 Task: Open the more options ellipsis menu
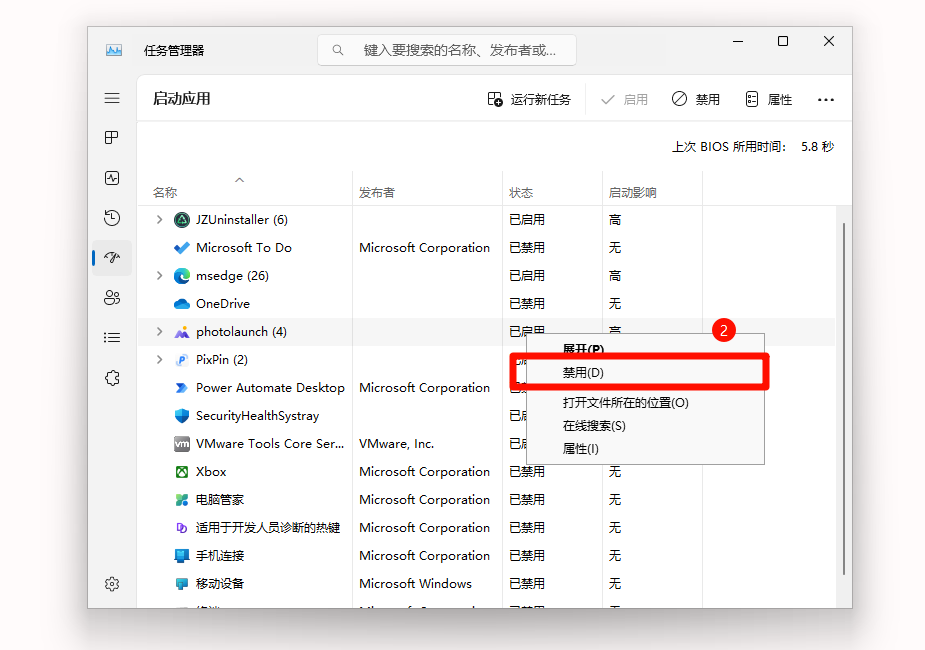tap(825, 100)
